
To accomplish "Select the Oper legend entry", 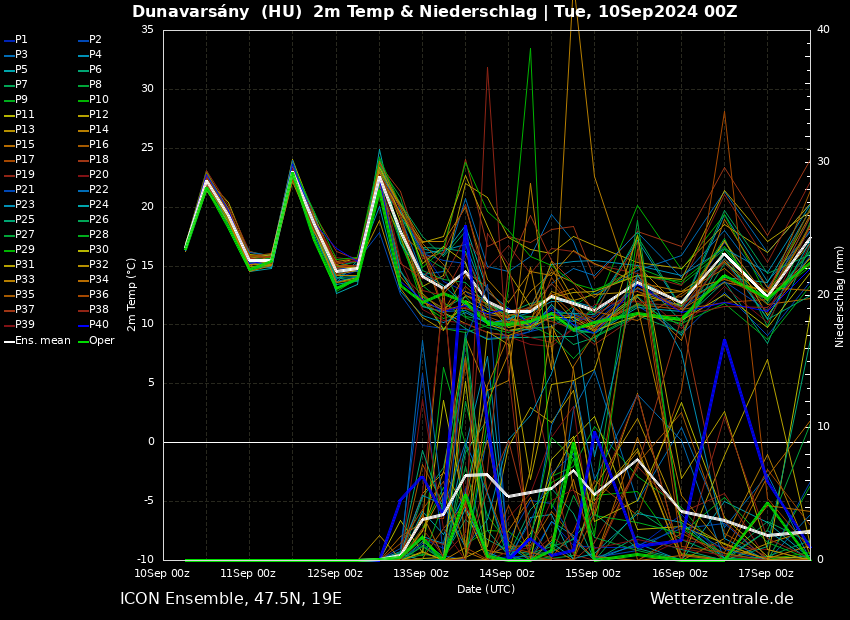I will tap(101, 341).
